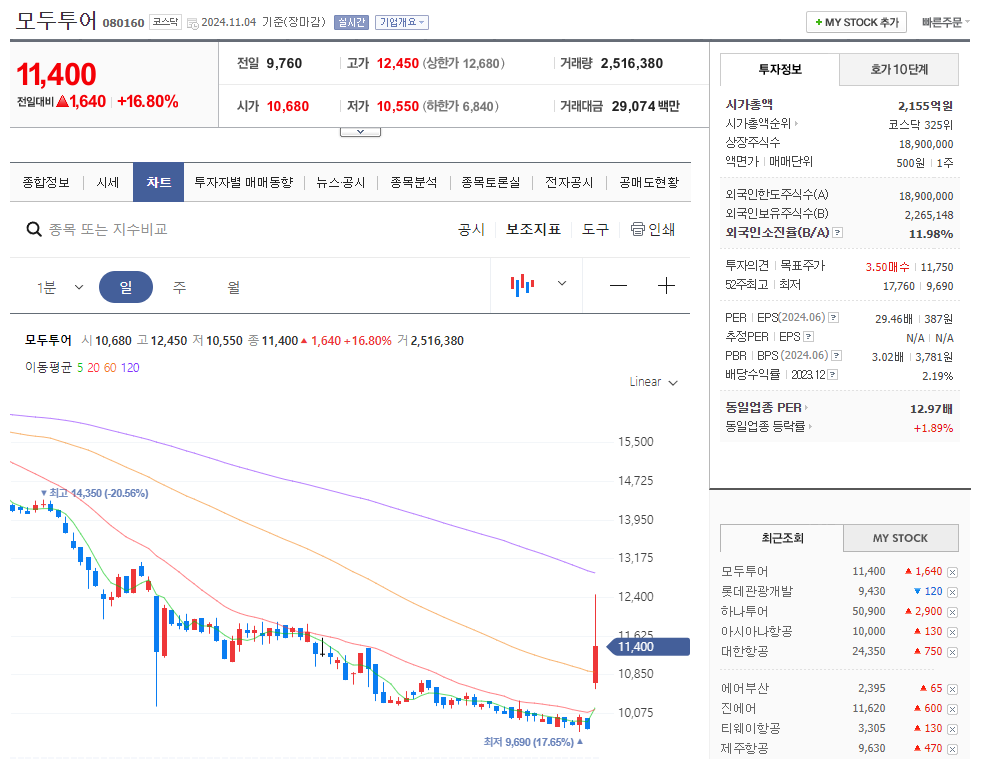Toggle the 60-day moving average

pos(110,368)
